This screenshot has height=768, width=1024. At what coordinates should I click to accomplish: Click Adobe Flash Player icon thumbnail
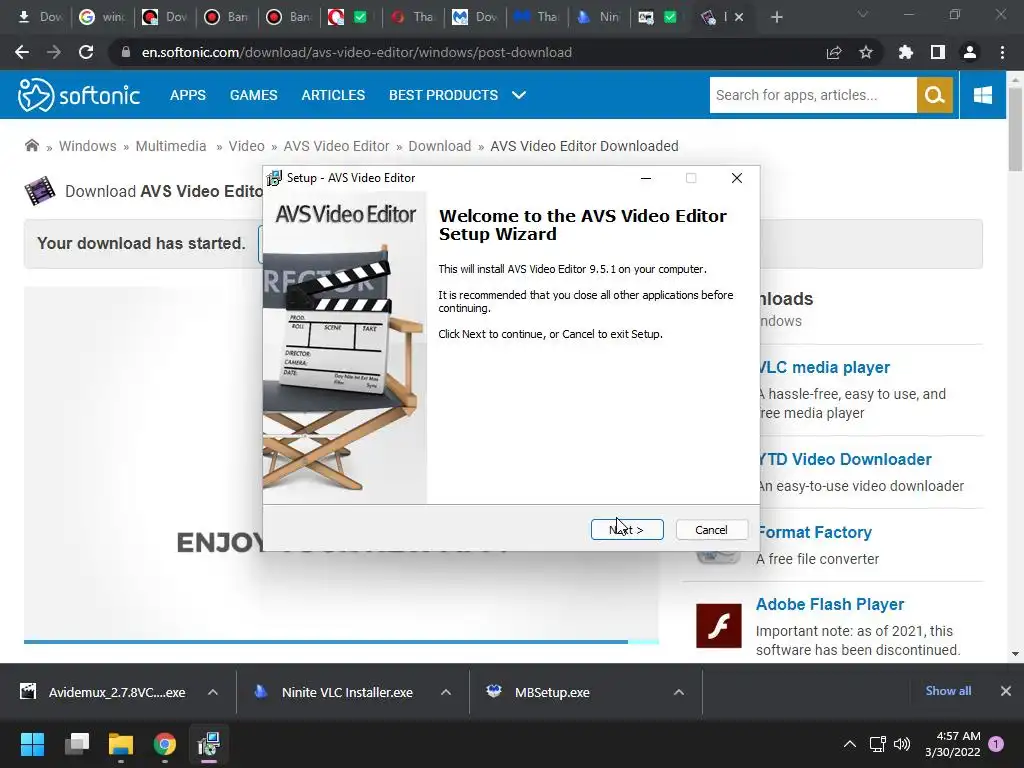pos(718,626)
